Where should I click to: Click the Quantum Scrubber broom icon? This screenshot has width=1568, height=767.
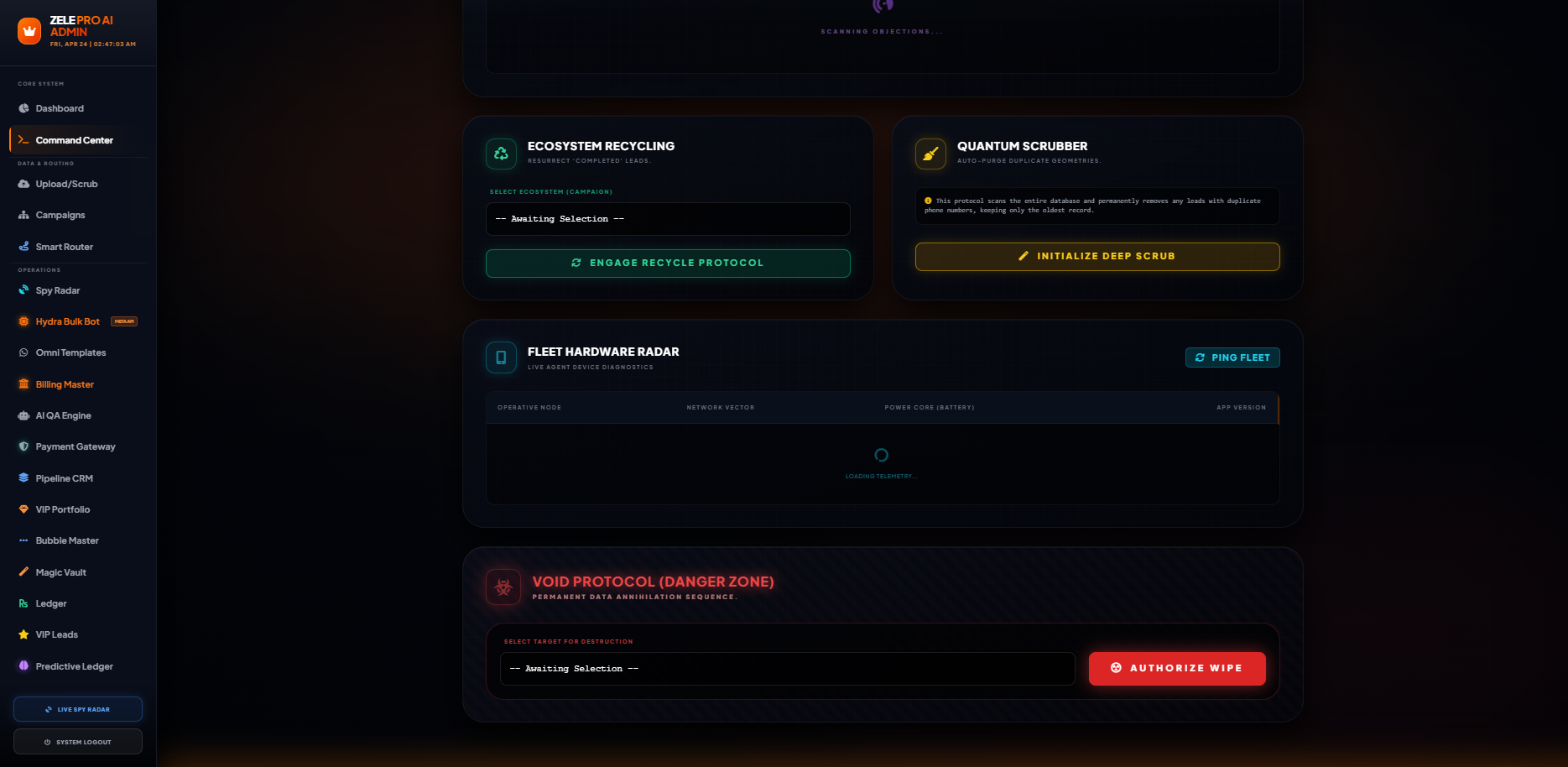point(930,154)
